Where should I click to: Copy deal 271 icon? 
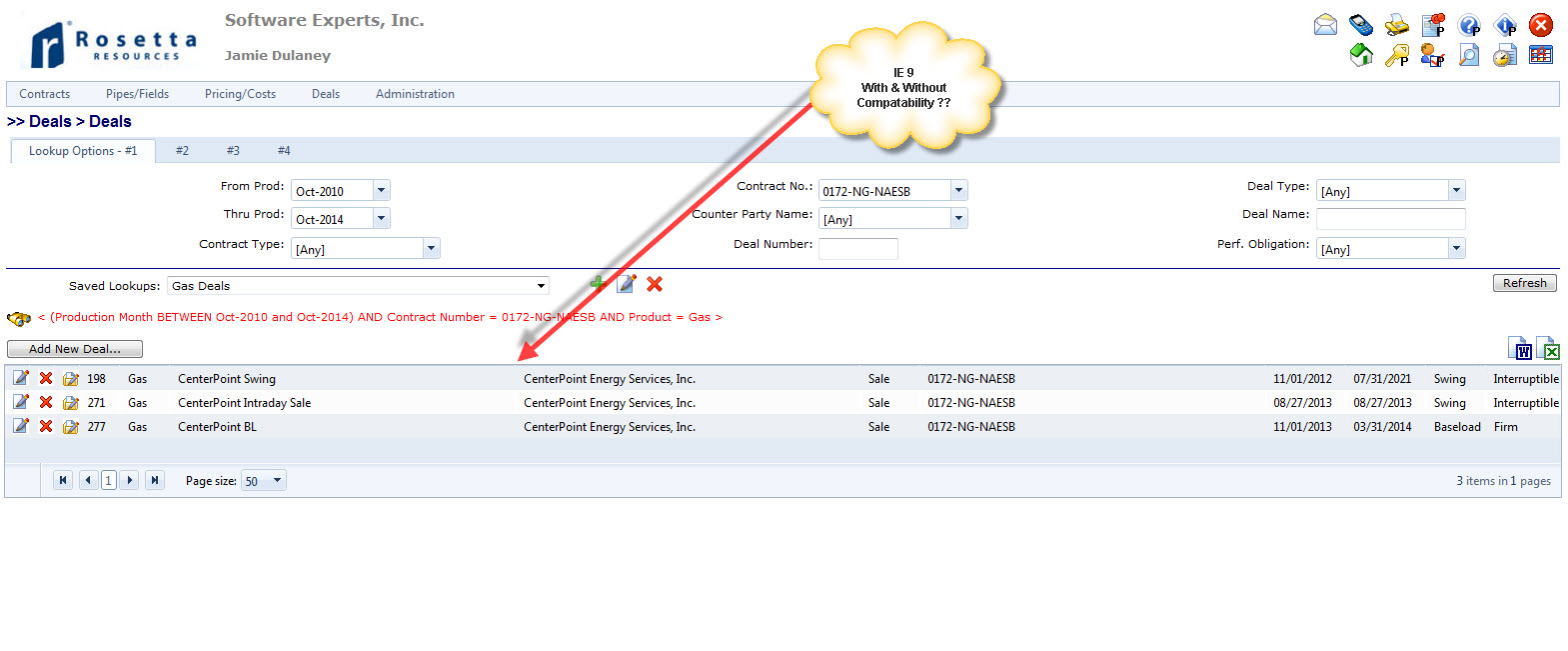point(71,402)
